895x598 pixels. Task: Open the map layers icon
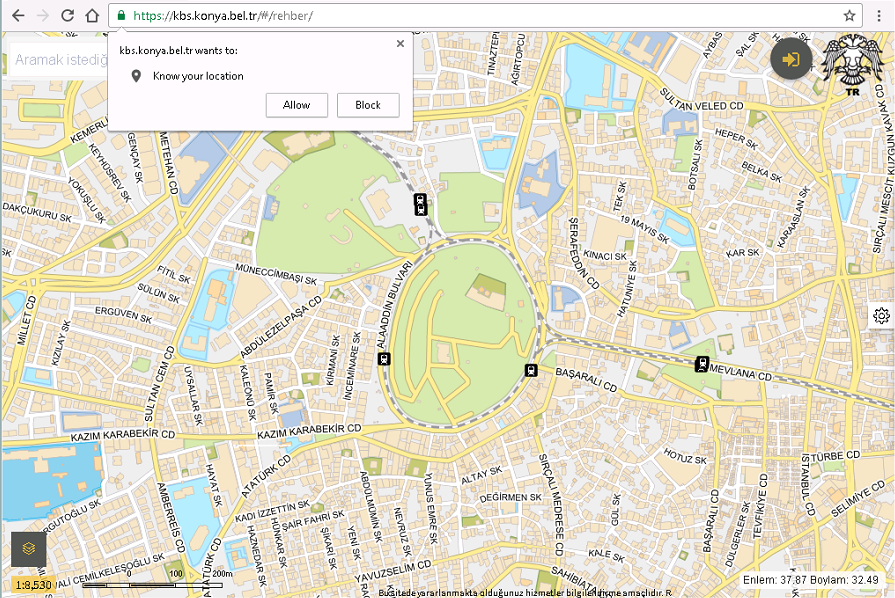tap(29, 548)
